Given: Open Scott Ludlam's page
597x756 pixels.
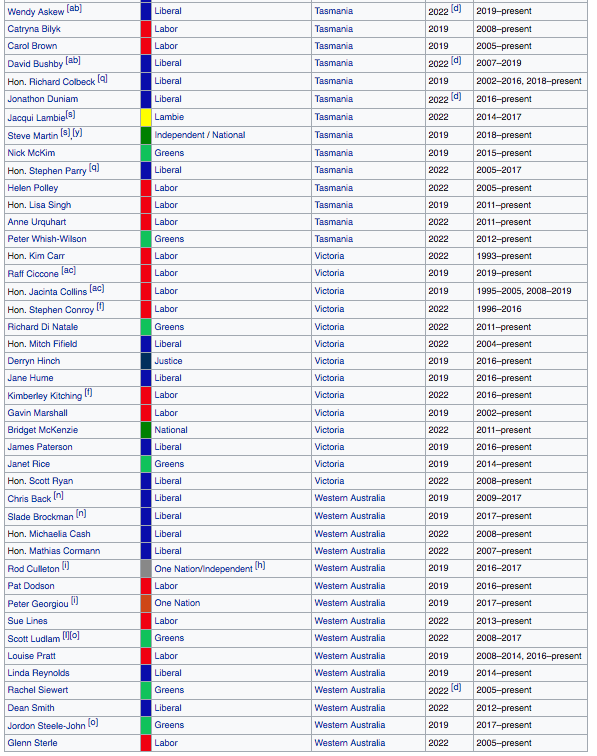Looking at the screenshot, I should (33, 639).
